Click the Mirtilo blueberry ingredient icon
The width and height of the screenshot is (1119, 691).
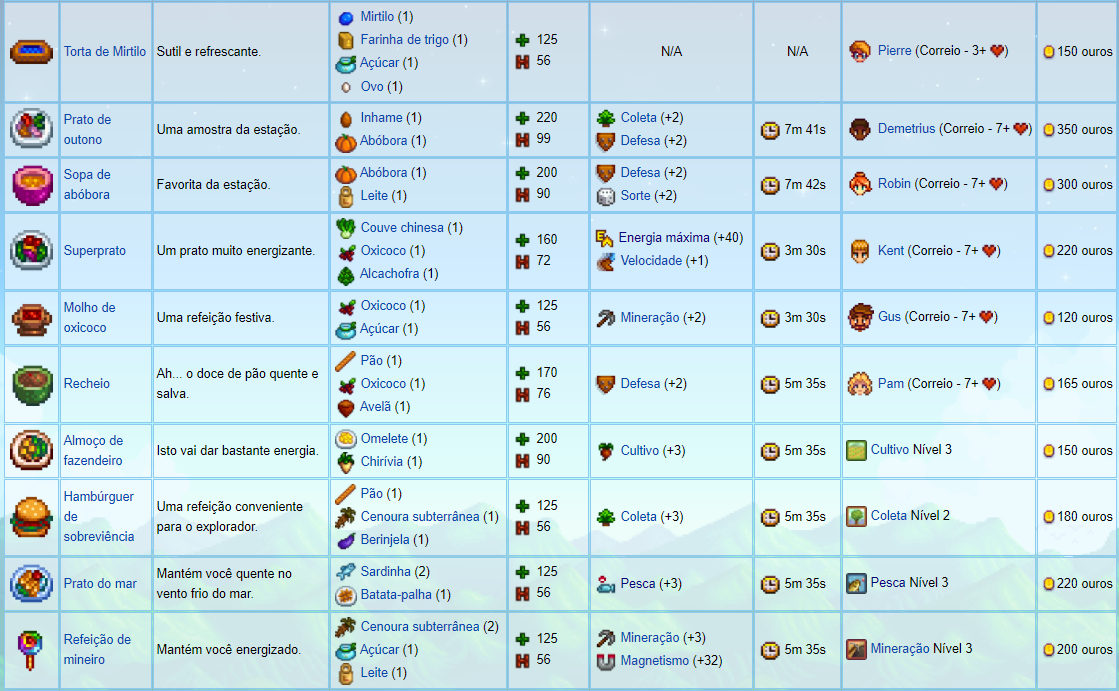pyautogui.click(x=345, y=17)
